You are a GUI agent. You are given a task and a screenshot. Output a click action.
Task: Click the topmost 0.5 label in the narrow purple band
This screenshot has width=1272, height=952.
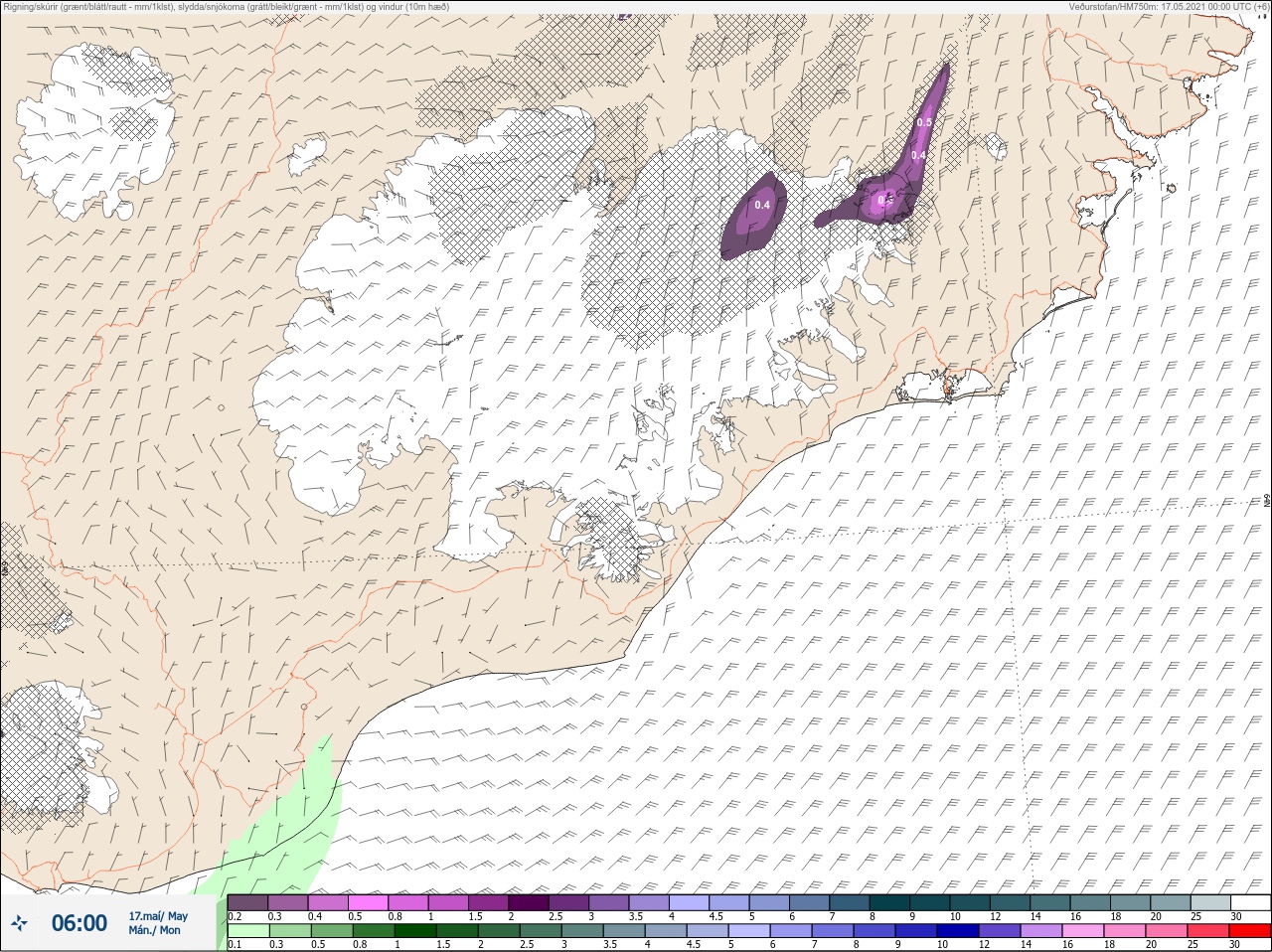[924, 122]
